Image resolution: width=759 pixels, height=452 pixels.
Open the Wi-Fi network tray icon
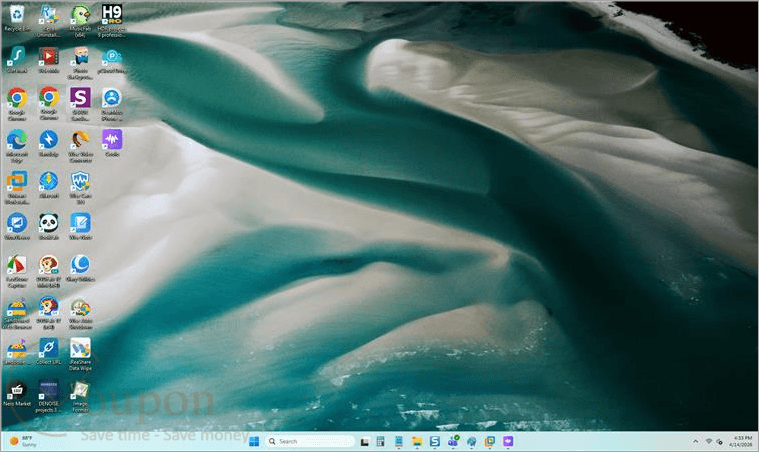coord(709,441)
